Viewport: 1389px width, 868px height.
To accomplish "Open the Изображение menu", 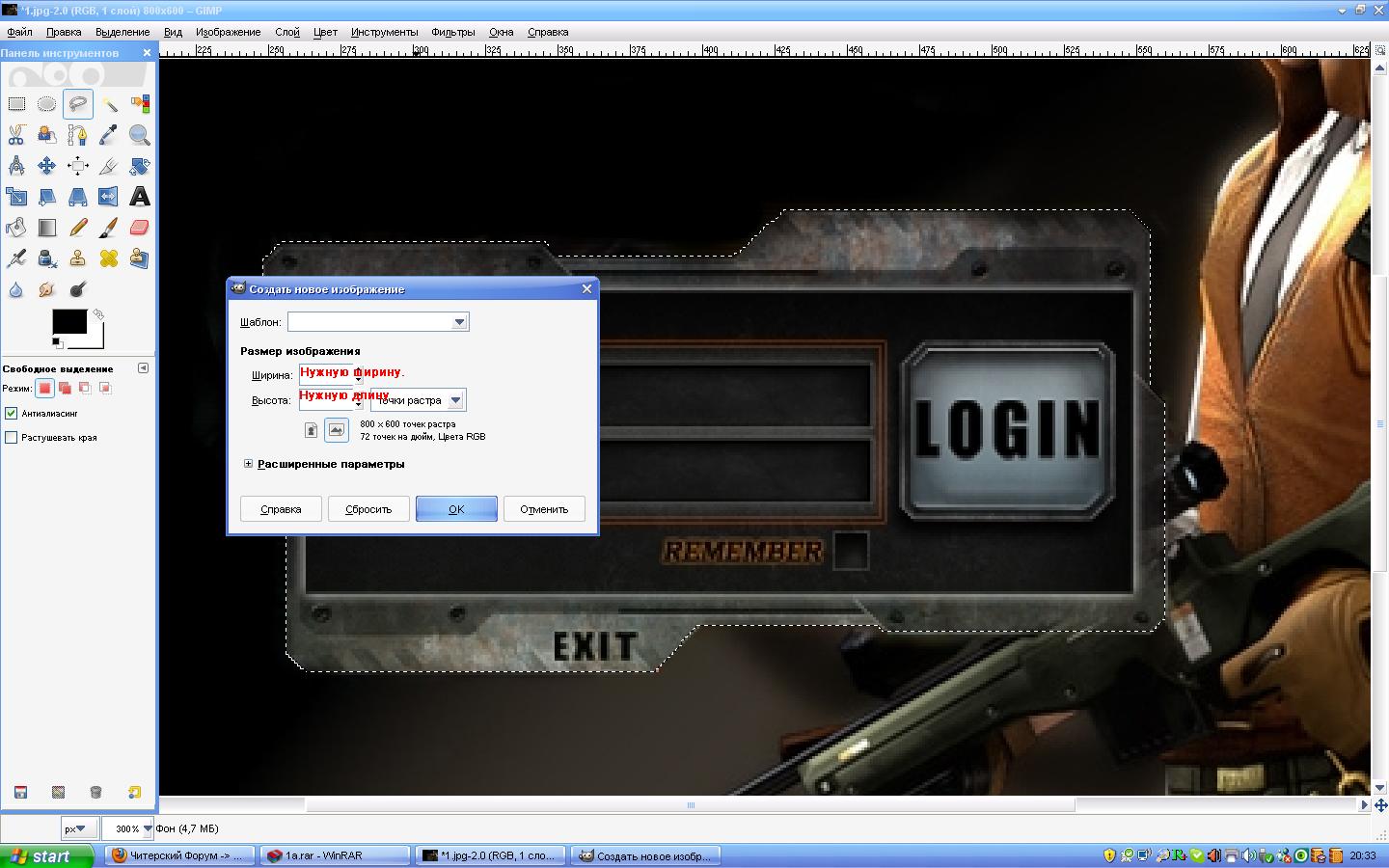I will coord(228,32).
